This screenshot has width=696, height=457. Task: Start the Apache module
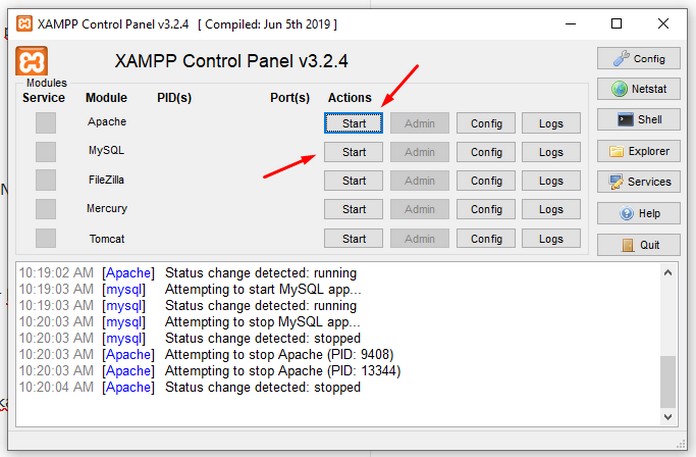click(353, 123)
